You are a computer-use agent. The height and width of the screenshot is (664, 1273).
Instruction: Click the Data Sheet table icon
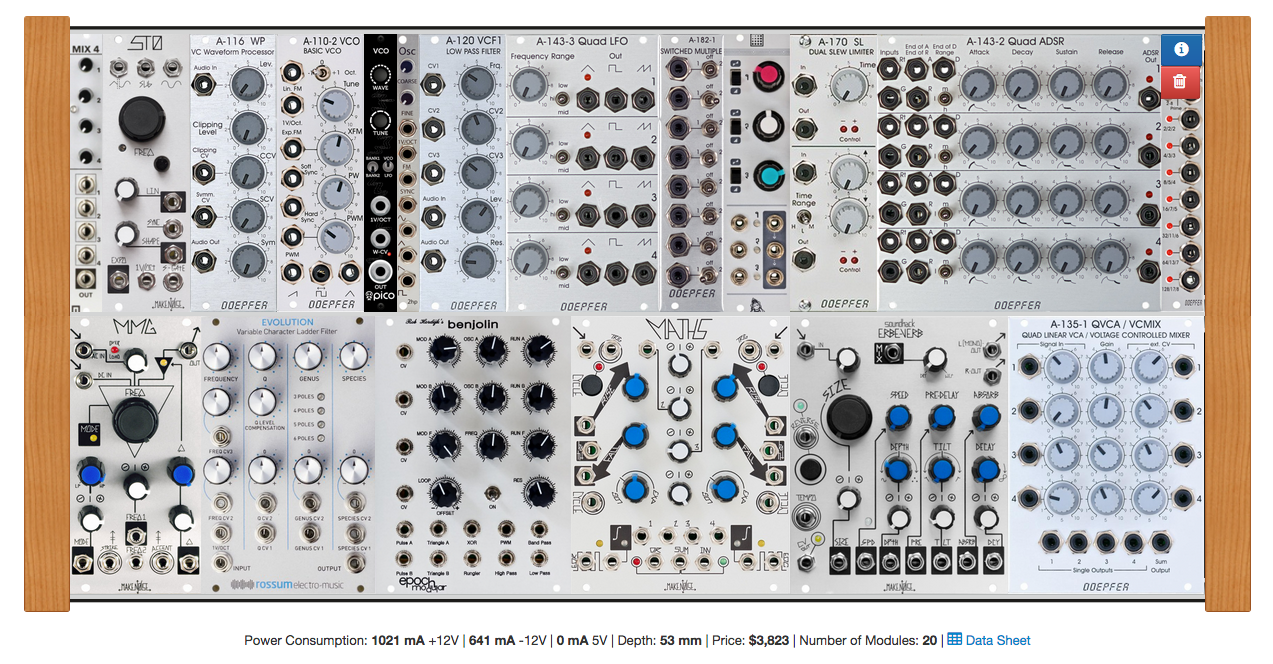954,640
